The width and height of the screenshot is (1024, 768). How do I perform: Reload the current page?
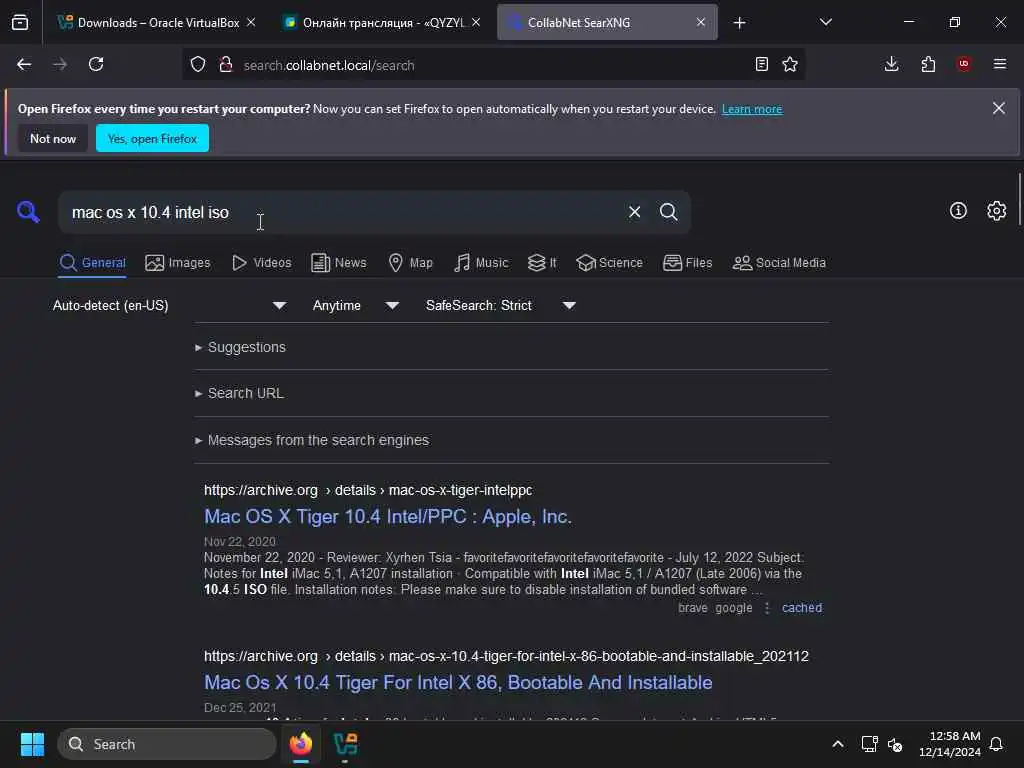[96, 64]
